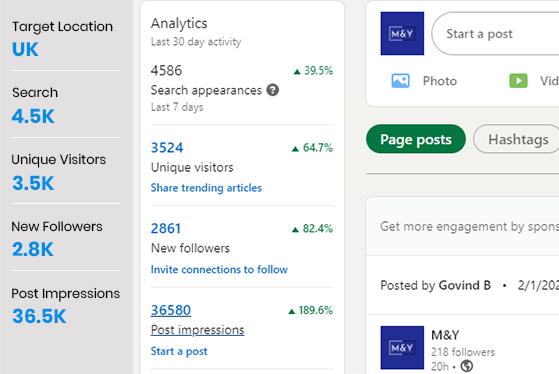Click the 218 followers text
The image size is (559, 374).
coord(463,352)
